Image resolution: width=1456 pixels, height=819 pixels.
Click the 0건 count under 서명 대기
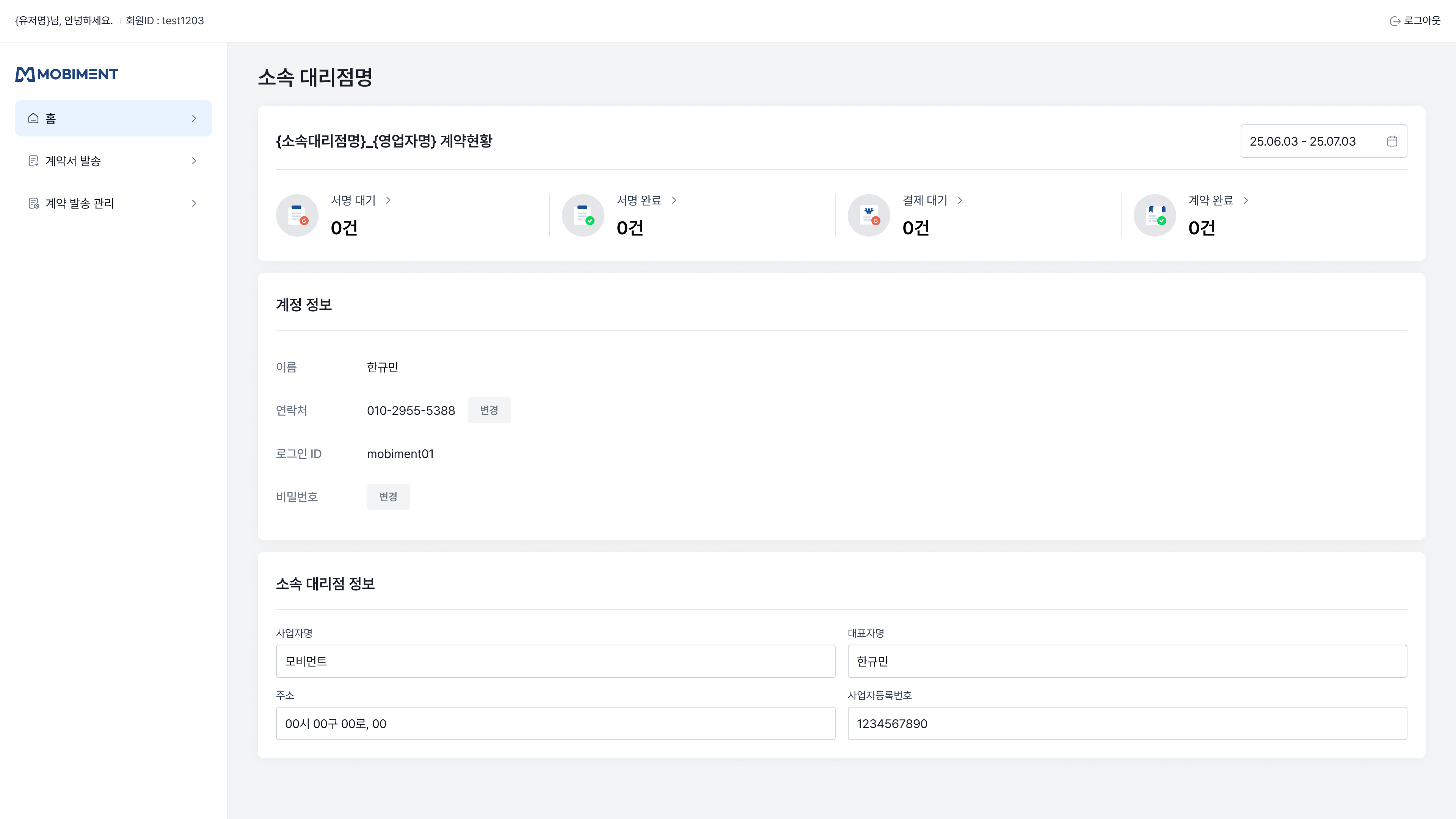click(x=344, y=228)
